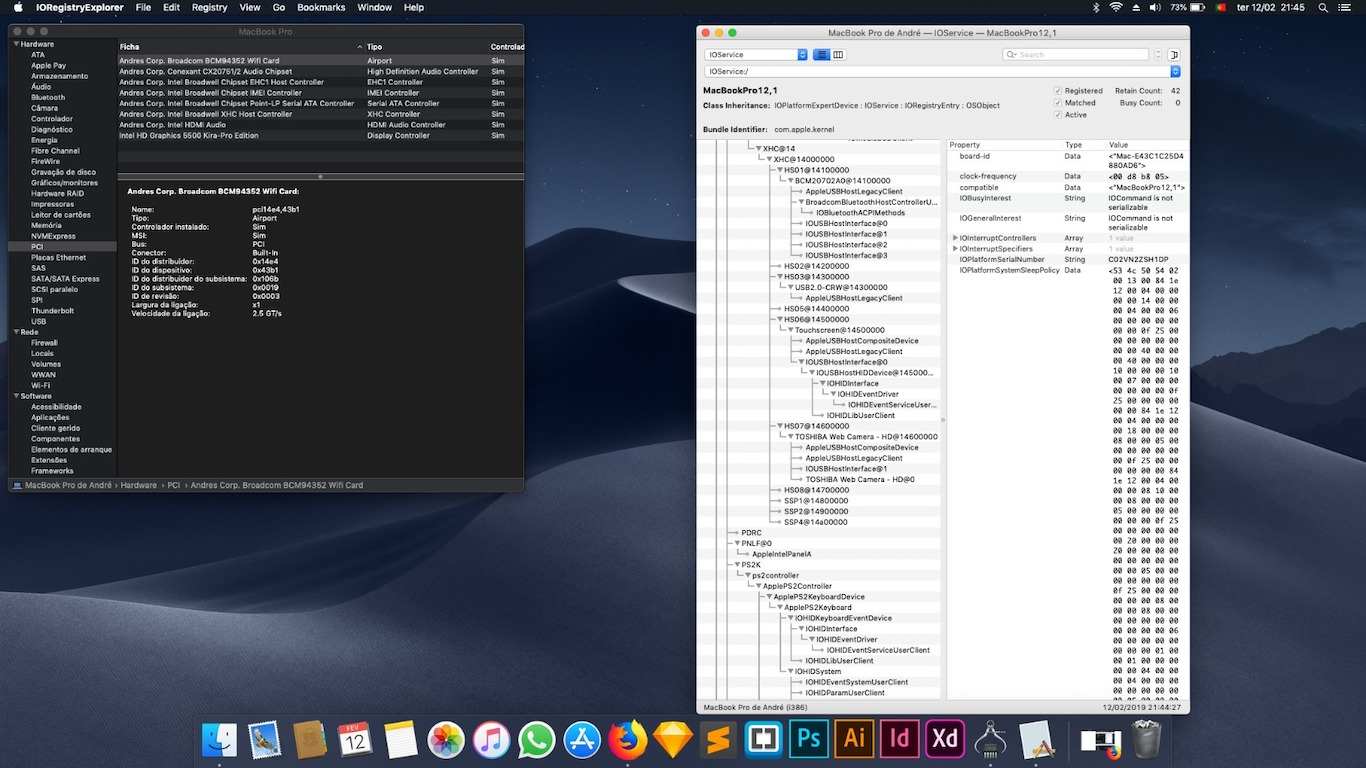Collapse the PS2K tree node

point(737,565)
